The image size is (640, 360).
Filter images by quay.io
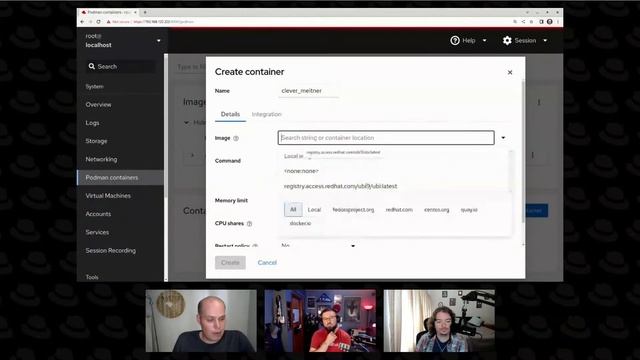pos(469,210)
